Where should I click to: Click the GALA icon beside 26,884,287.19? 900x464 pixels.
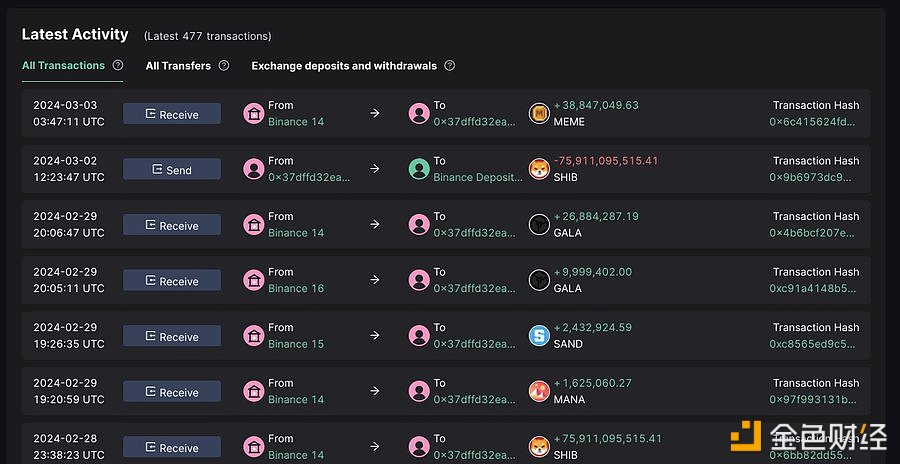[x=539, y=225]
